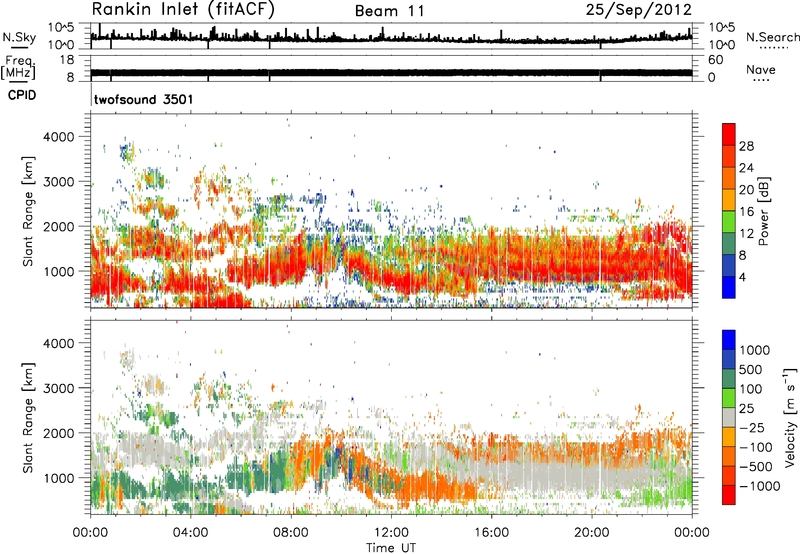
Task: Select the red bottom segment of velocity colorbar
Action: 729,495
